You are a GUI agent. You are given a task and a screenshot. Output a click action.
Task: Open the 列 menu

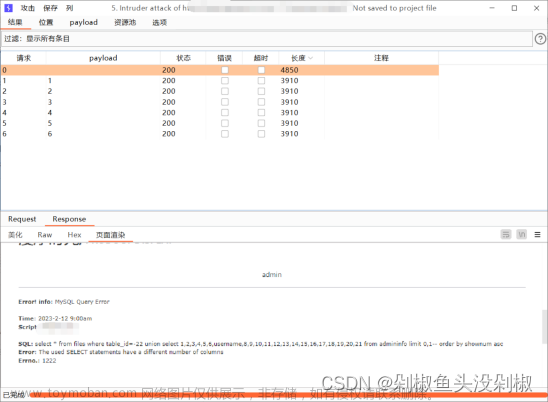(70, 8)
